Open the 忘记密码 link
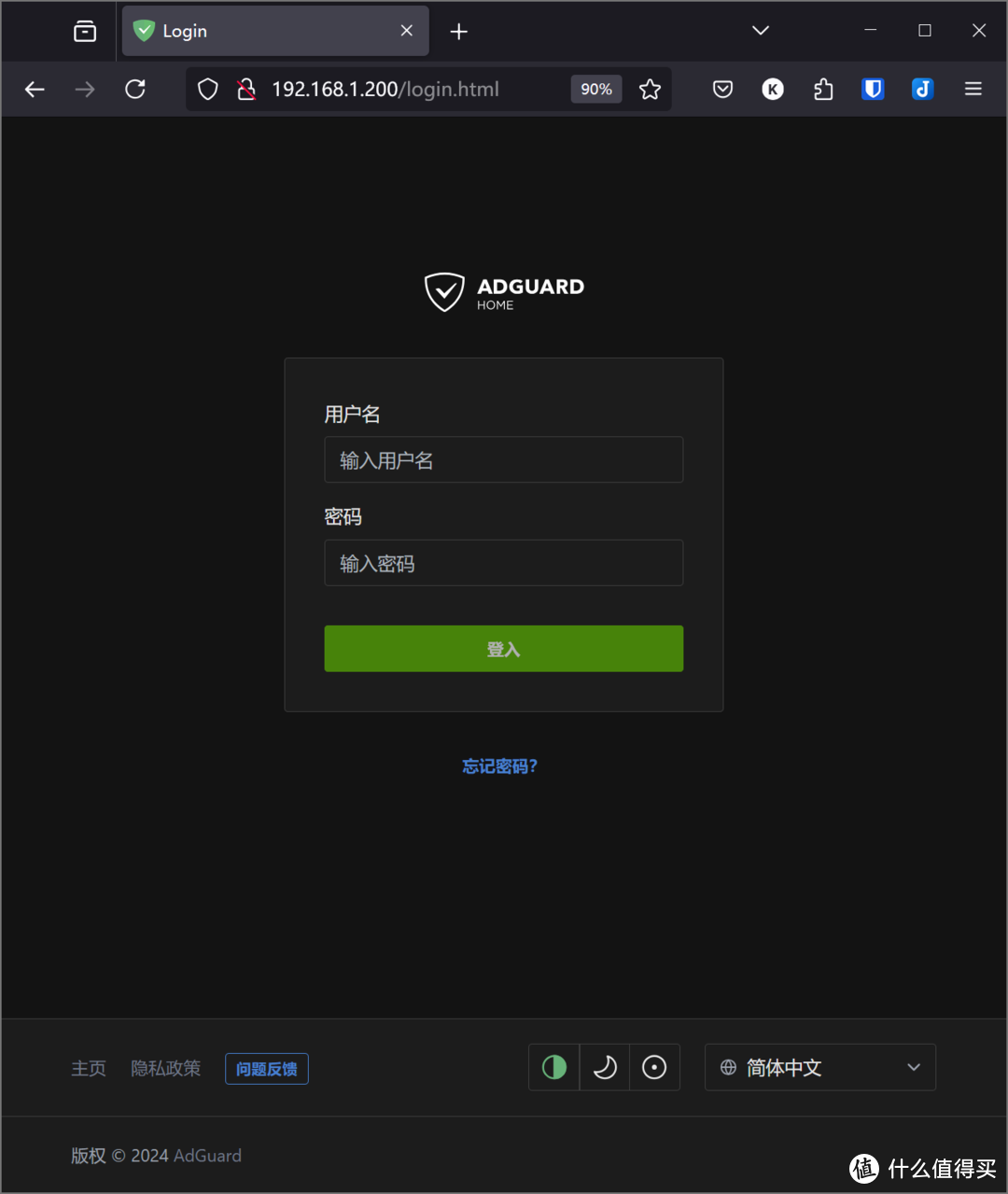Screen dimensions: 1008x1194 [x=500, y=766]
